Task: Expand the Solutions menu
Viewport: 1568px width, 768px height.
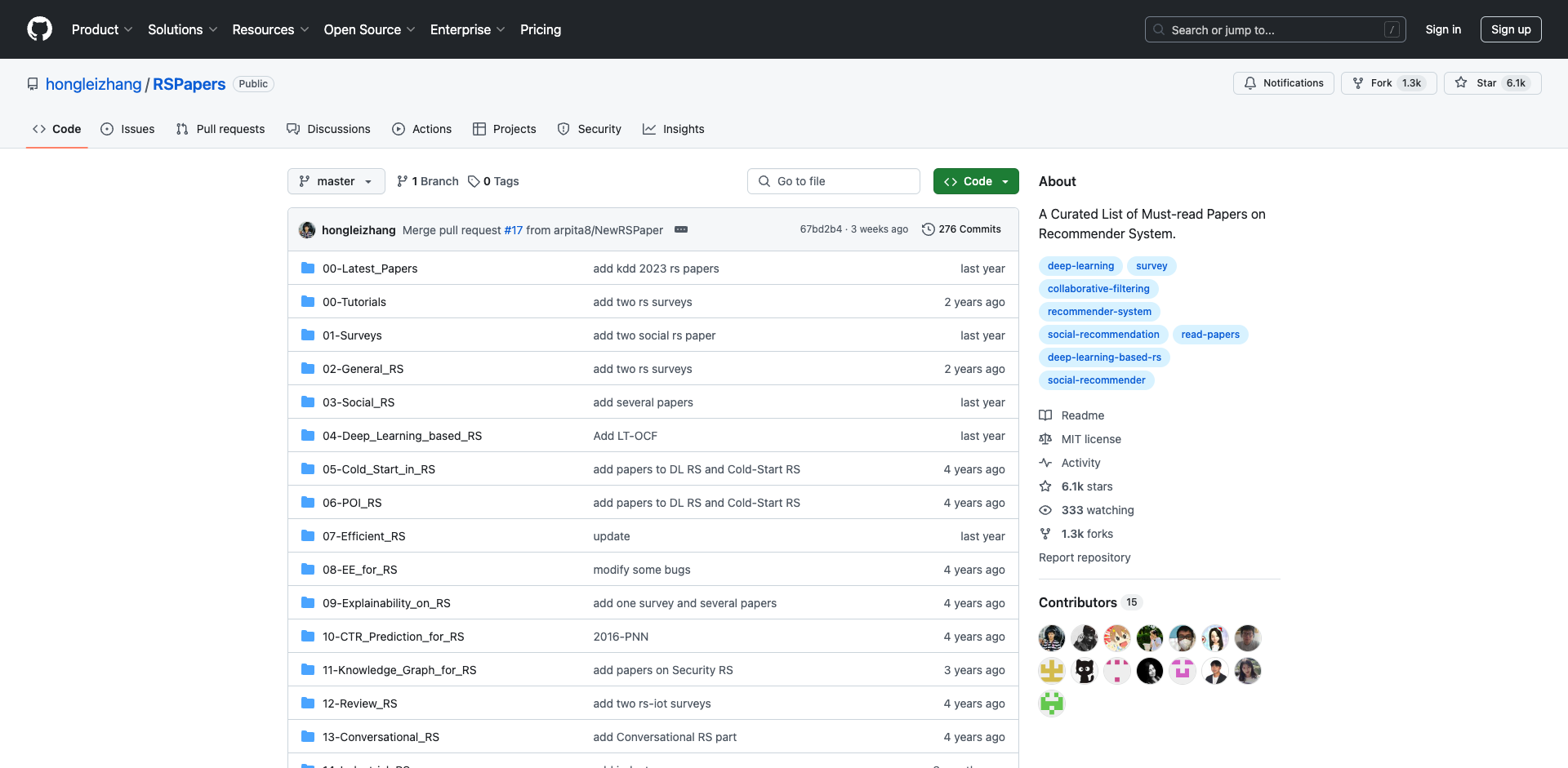Action: 183,29
